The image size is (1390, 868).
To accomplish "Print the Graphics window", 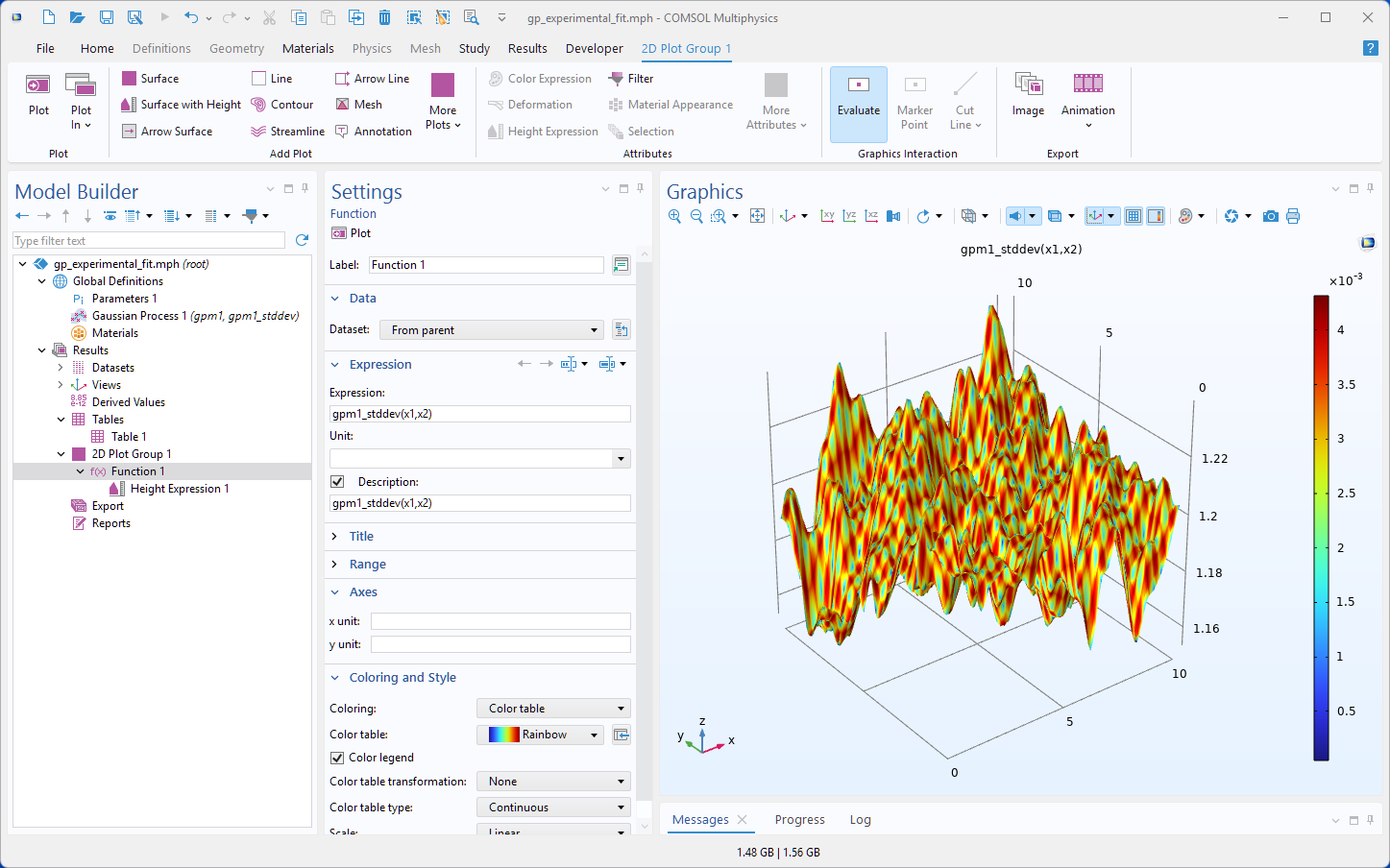I will [x=1293, y=216].
